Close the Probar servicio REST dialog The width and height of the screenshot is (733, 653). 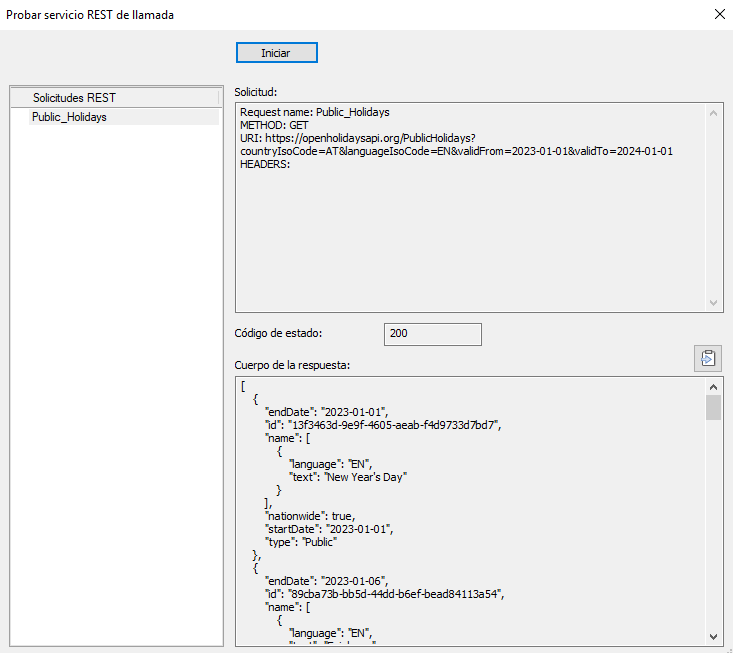[x=719, y=14]
